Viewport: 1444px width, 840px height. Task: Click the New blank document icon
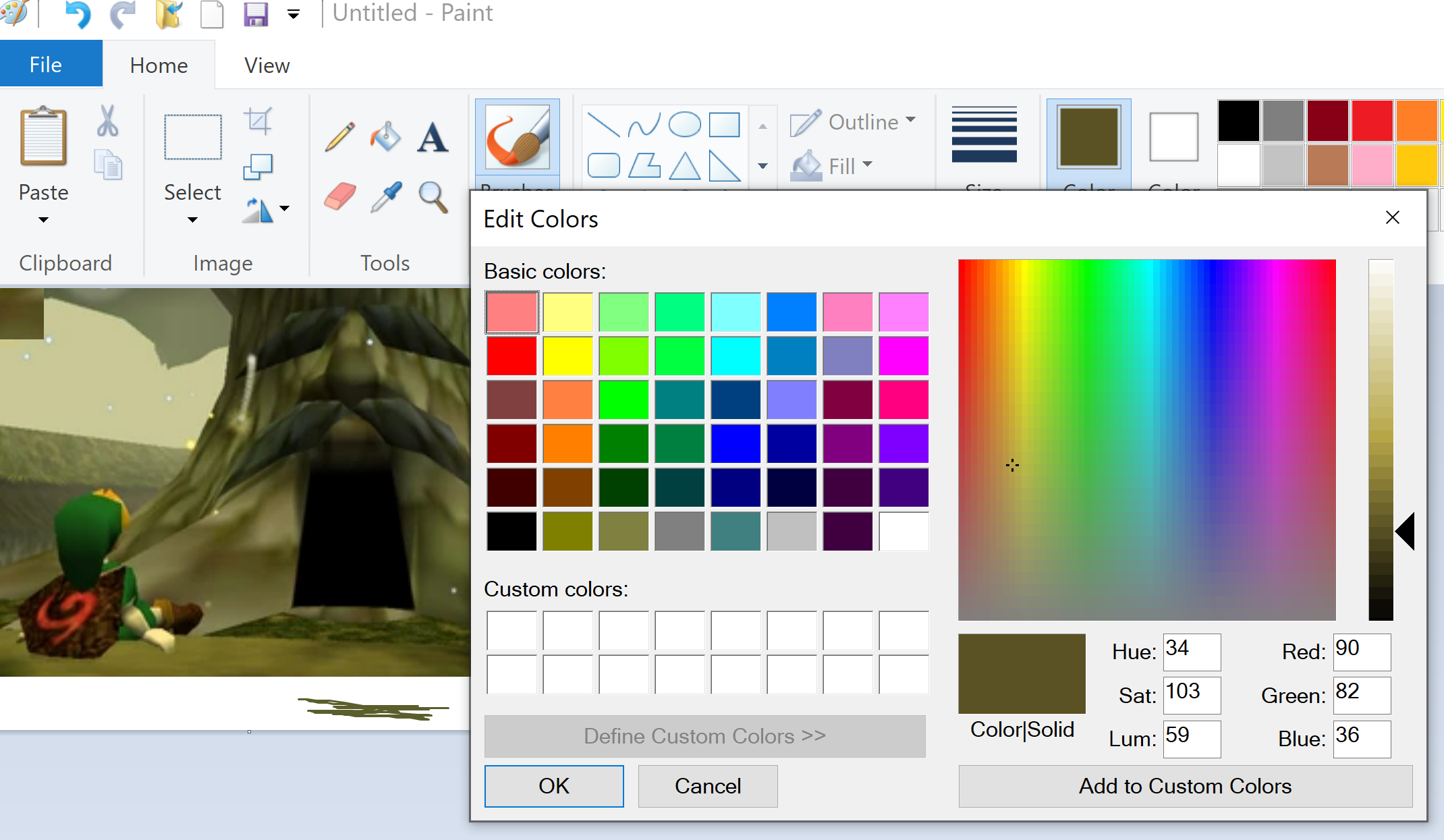tap(212, 14)
